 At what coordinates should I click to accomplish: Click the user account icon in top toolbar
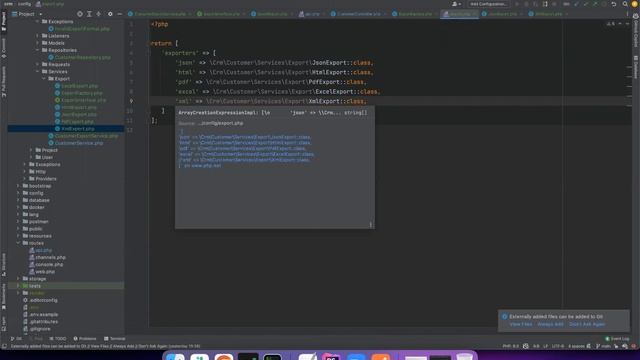(x=456, y=4)
